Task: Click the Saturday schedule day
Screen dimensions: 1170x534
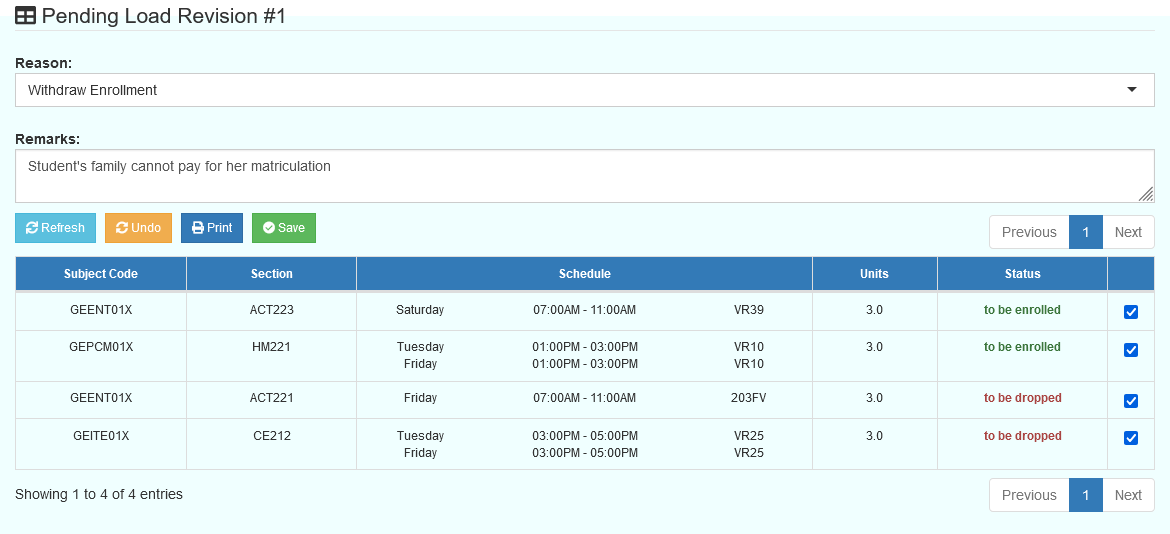Action: coord(420,310)
